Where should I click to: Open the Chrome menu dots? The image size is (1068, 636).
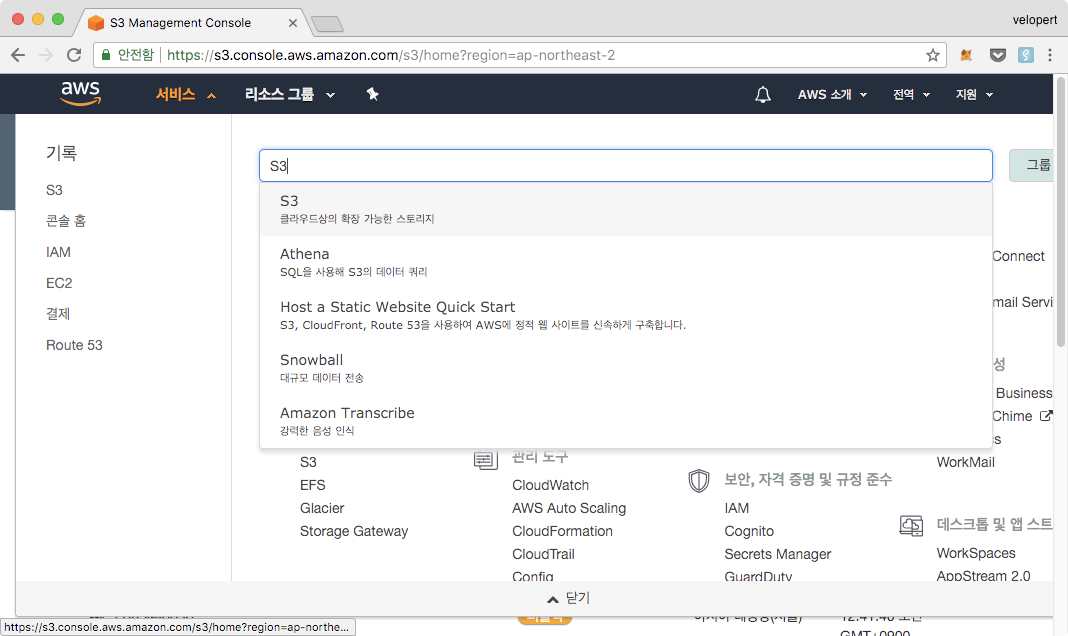(x=1050, y=55)
